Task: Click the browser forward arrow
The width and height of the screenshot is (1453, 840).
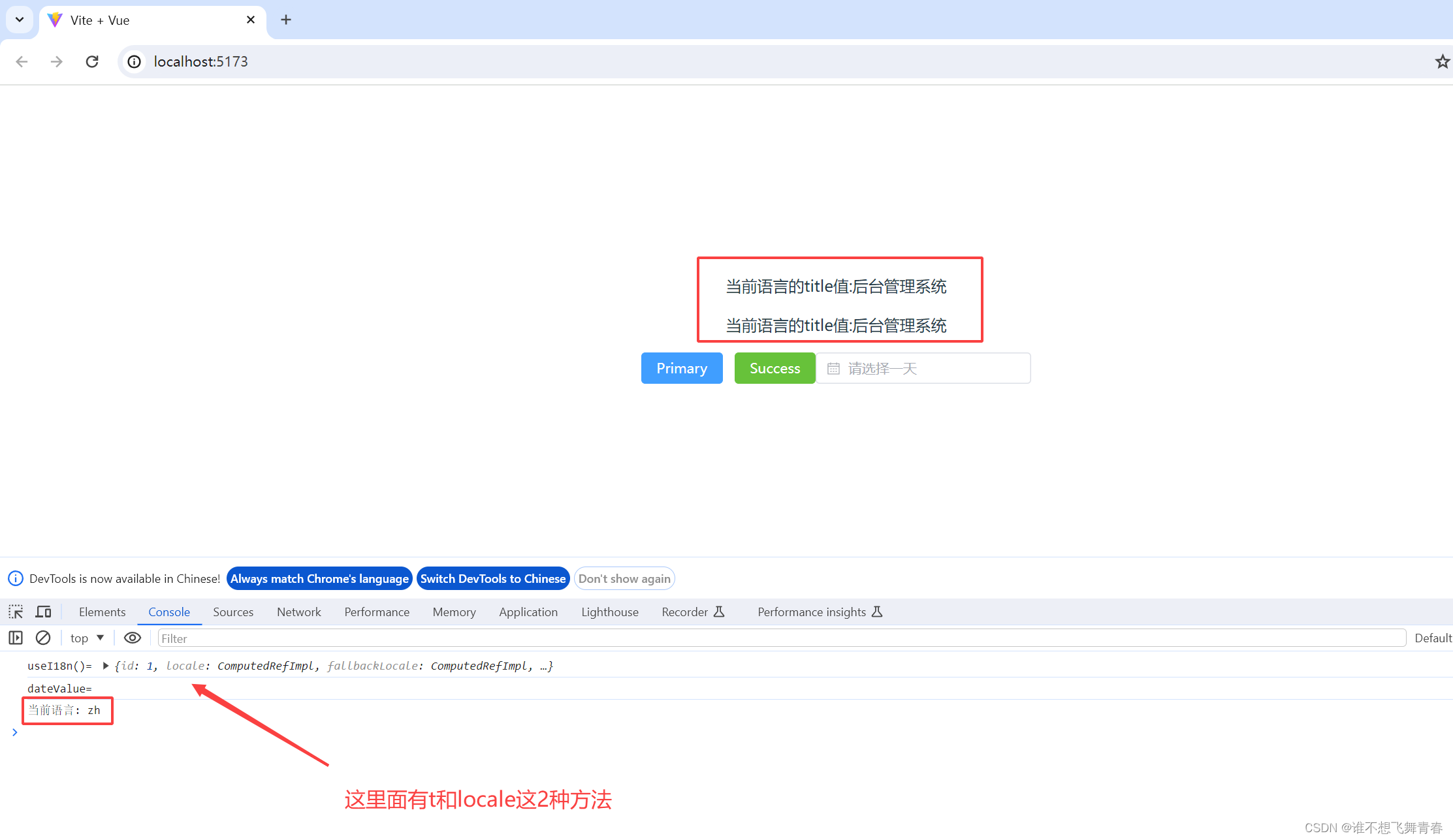Action: pyautogui.click(x=57, y=61)
